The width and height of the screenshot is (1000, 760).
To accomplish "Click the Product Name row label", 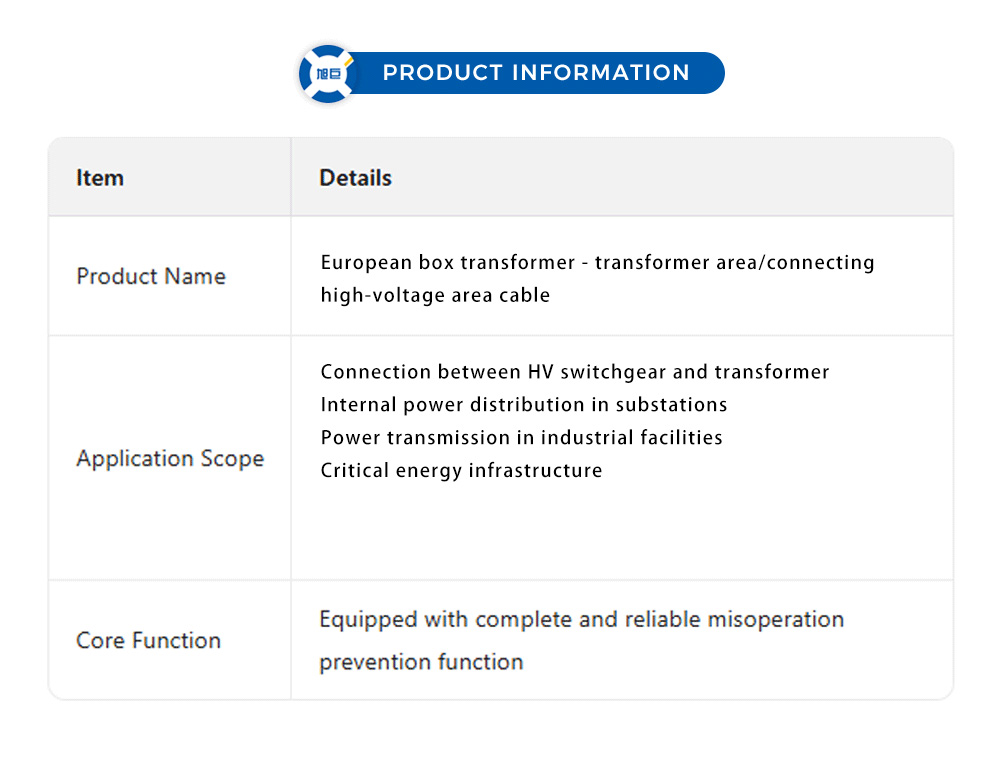I will (x=151, y=276).
